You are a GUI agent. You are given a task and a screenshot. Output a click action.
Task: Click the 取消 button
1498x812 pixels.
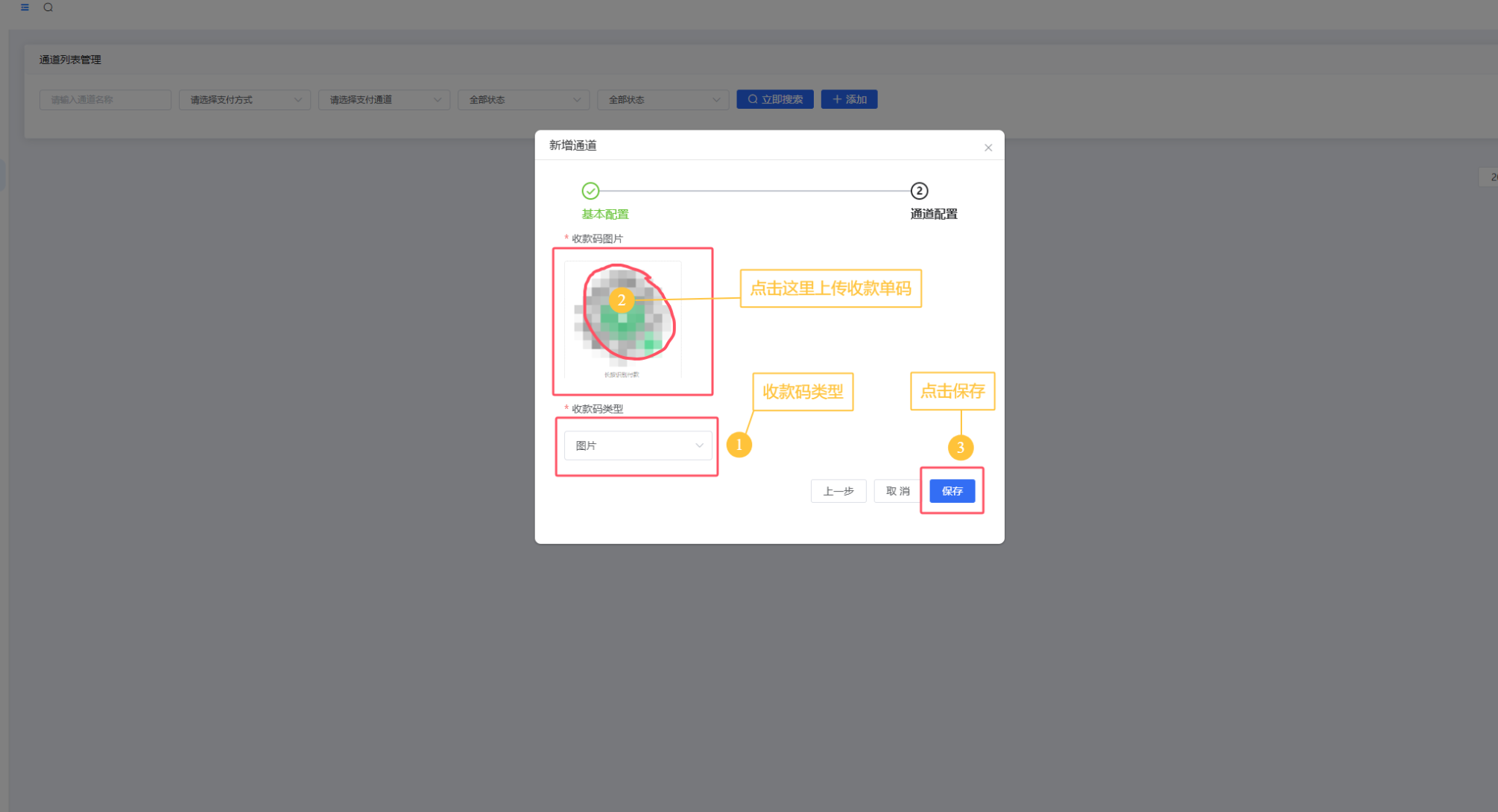(x=897, y=491)
